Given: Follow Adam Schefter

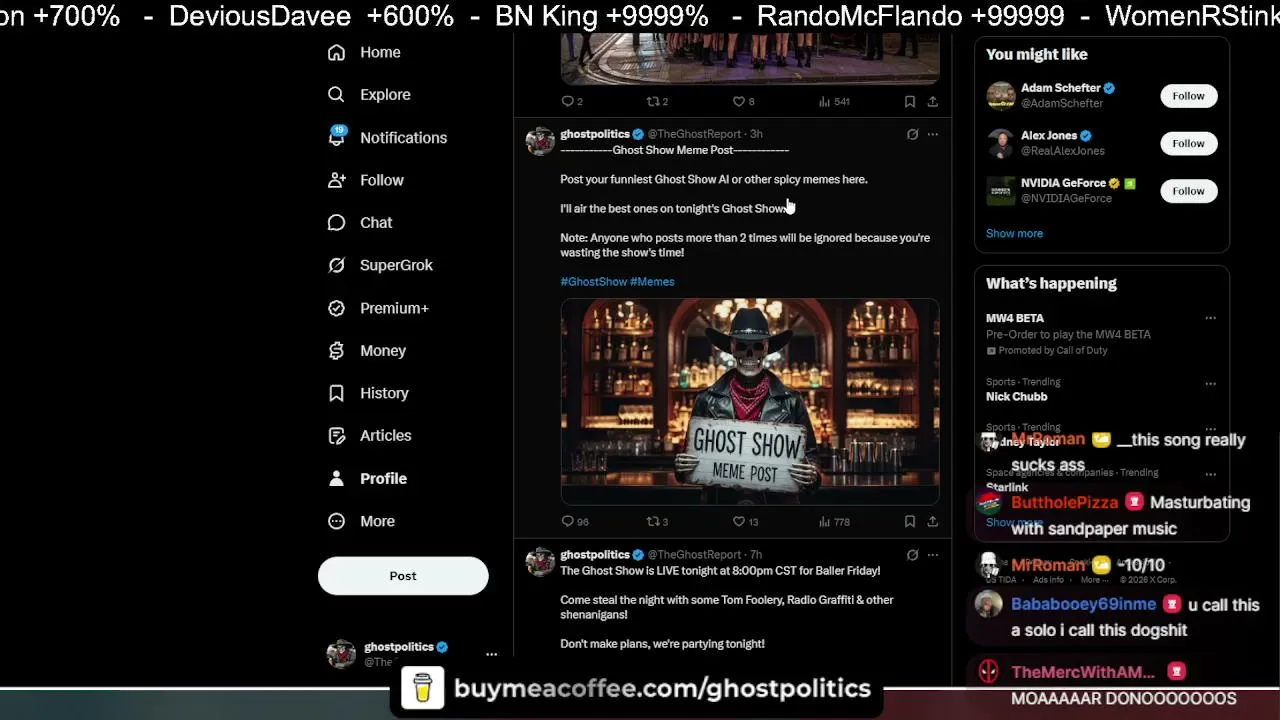Looking at the screenshot, I should [x=1188, y=96].
